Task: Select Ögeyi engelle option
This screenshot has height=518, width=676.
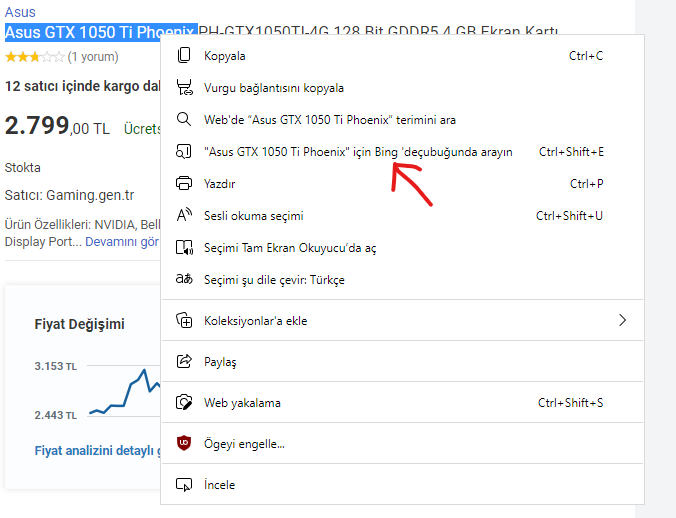Action: [x=402, y=443]
